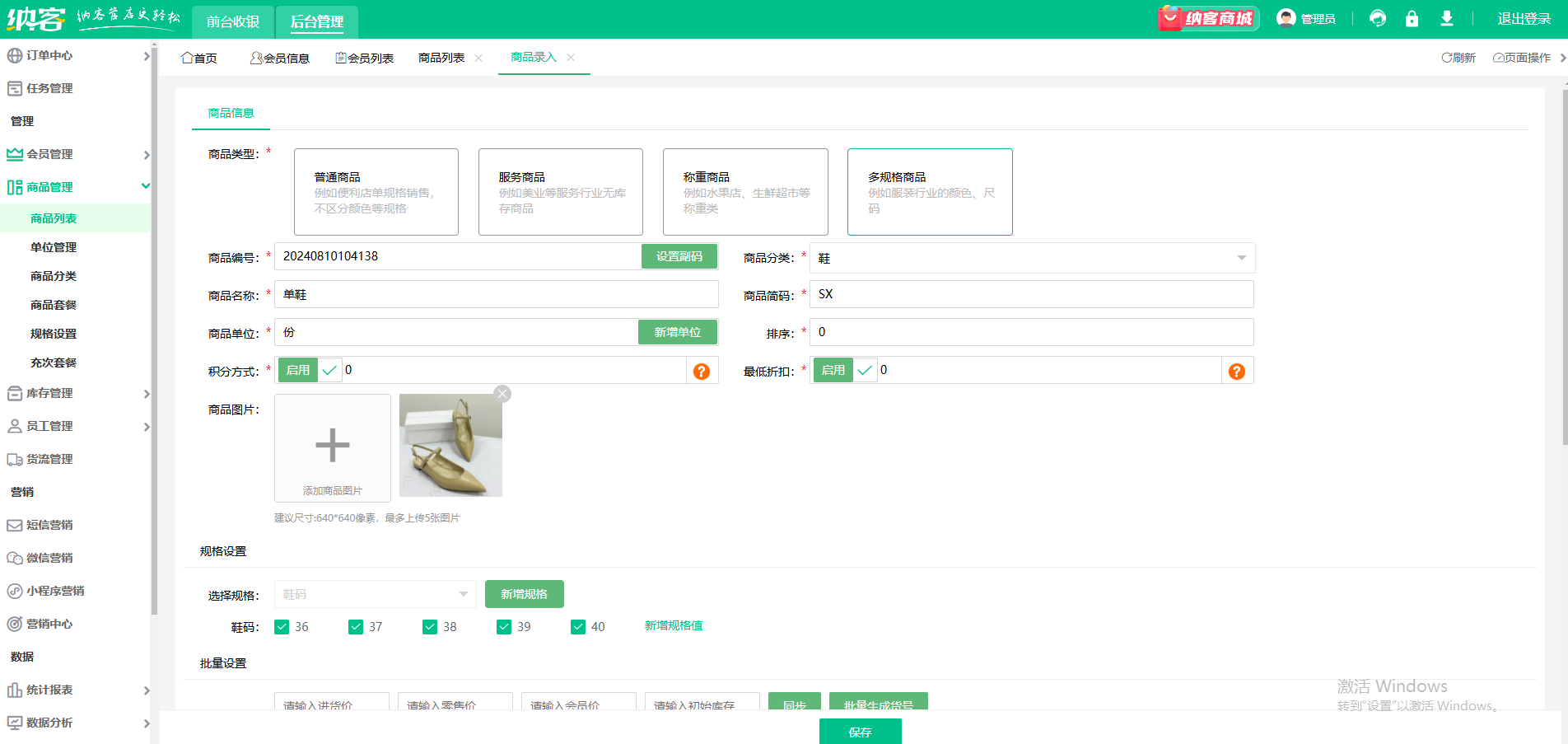Click the 数据分析 icon

point(15,723)
